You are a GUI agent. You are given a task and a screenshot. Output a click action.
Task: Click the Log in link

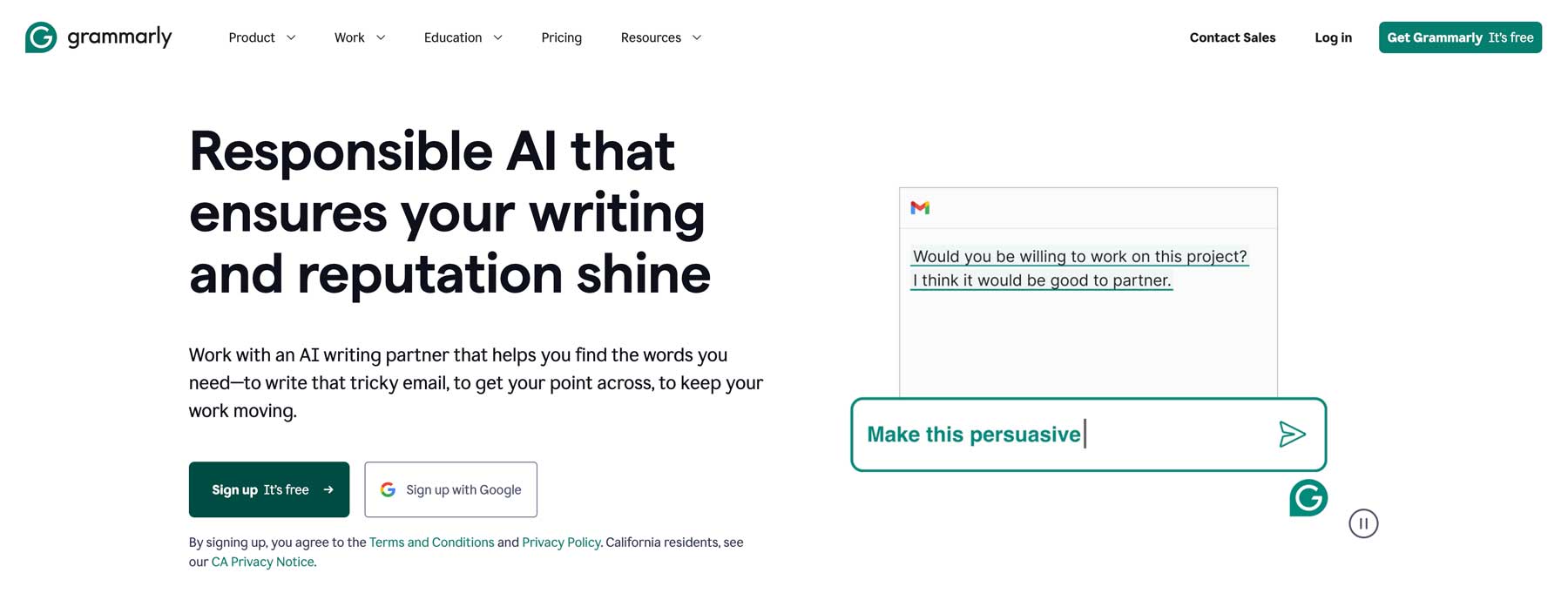point(1333,37)
